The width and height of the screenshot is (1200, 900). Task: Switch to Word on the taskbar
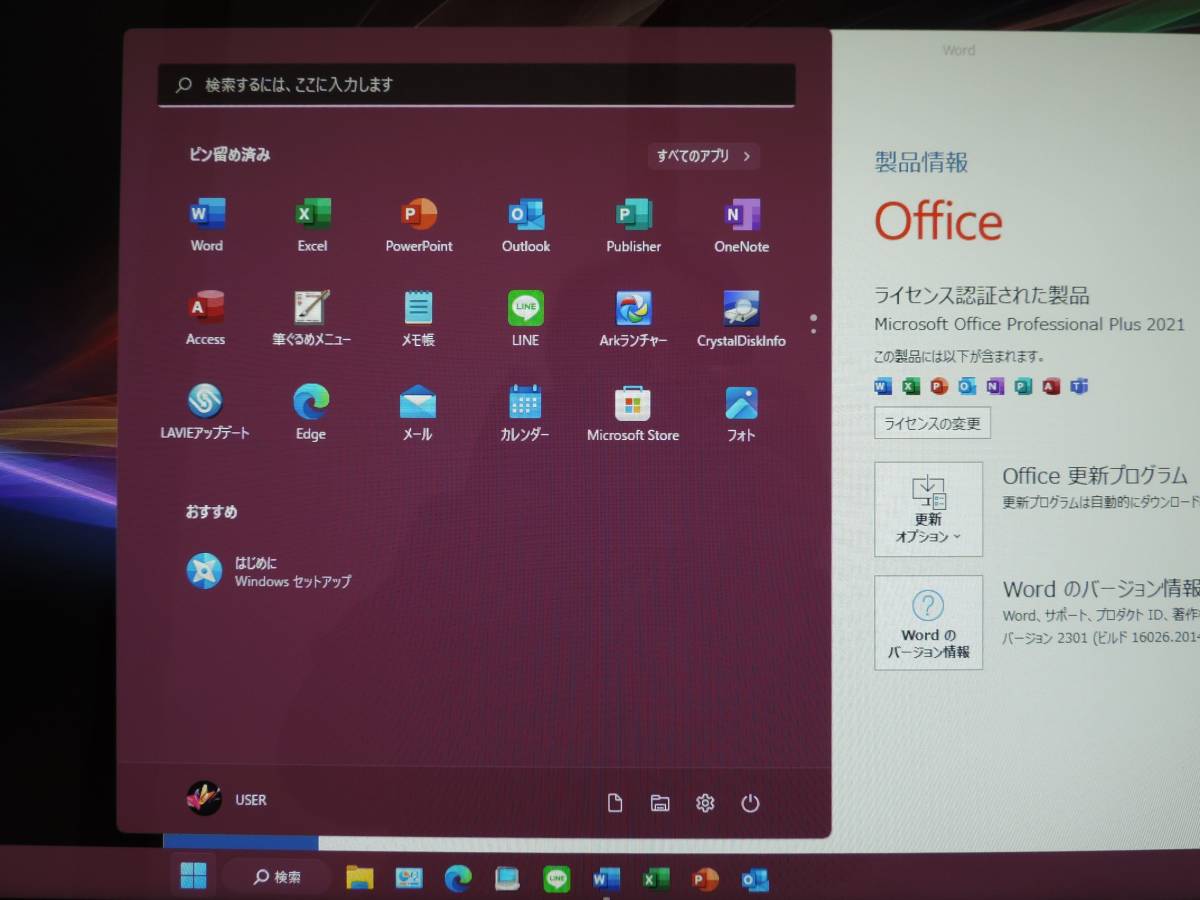[606, 878]
